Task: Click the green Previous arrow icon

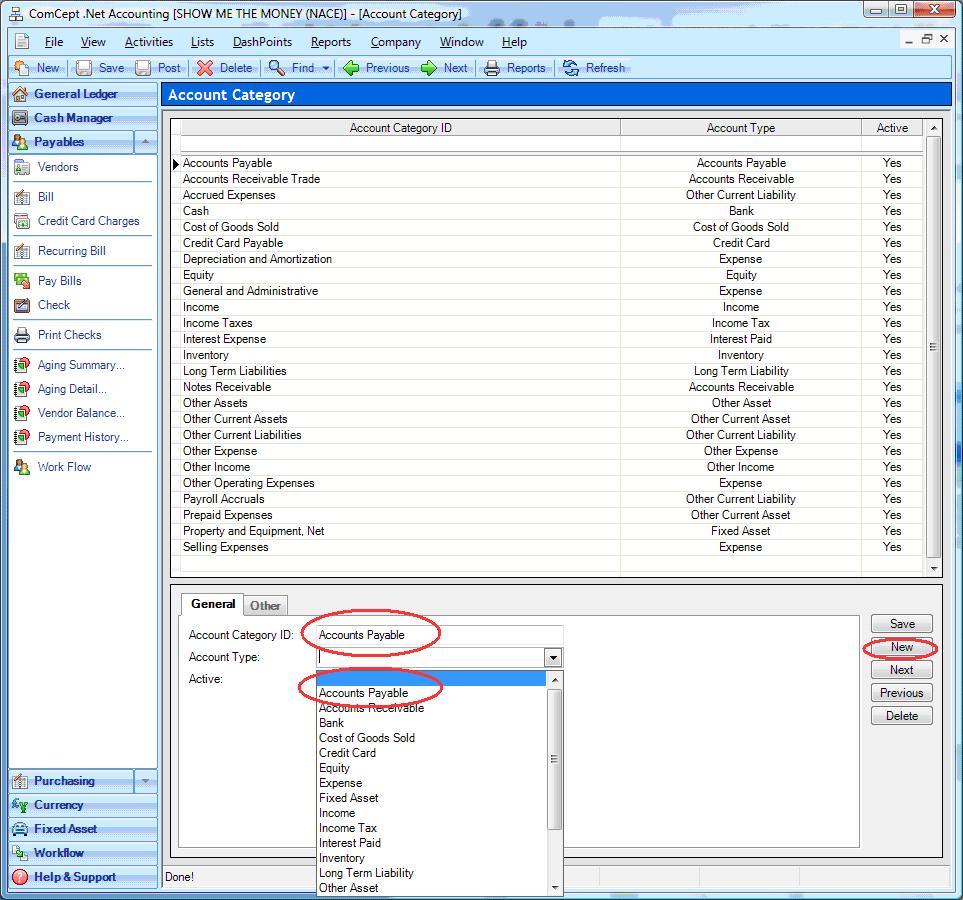Action: pos(351,68)
